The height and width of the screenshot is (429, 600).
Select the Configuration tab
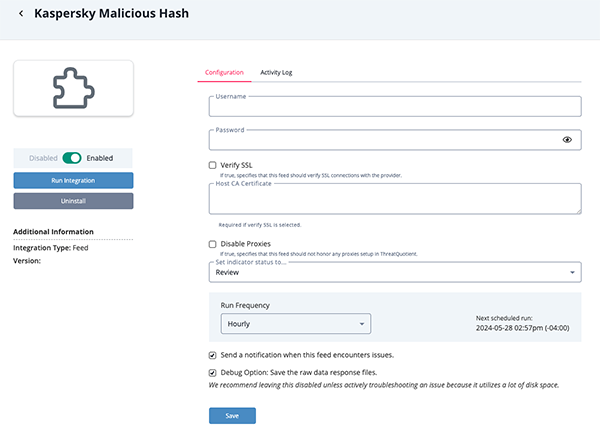pos(224,73)
